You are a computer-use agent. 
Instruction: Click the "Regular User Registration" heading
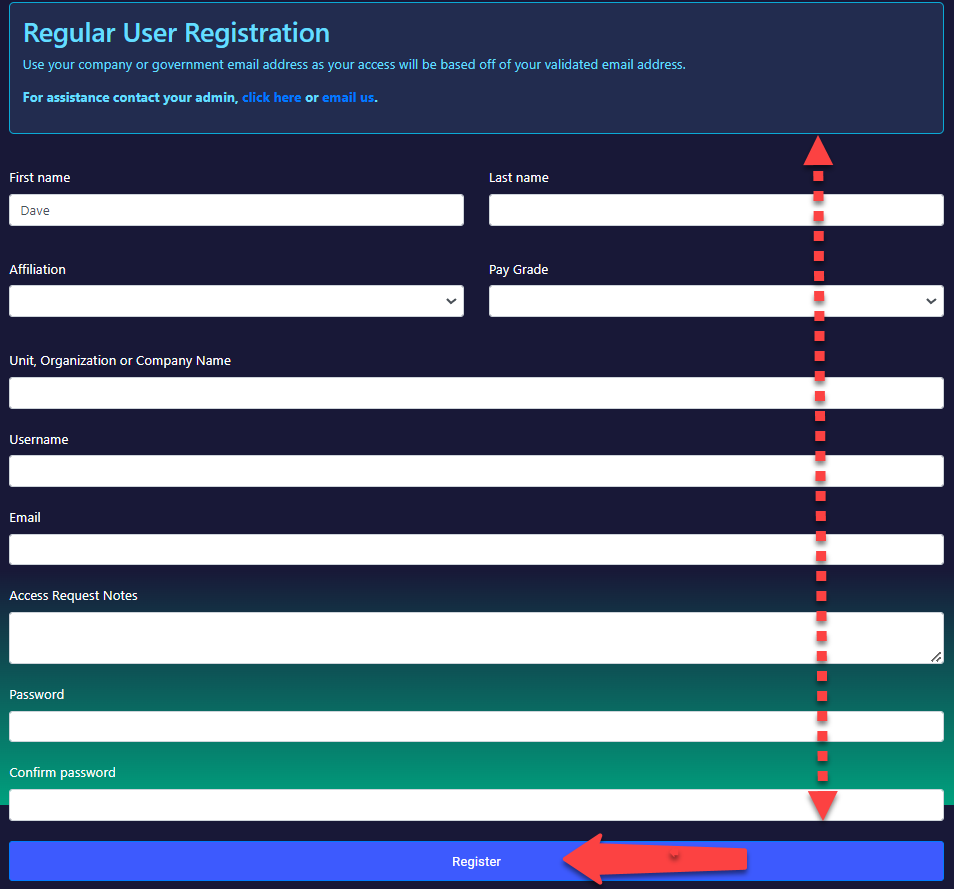point(176,33)
